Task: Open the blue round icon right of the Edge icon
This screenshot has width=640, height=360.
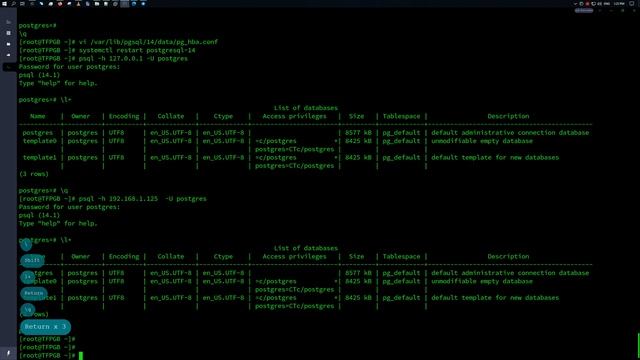Action: pos(143,4)
